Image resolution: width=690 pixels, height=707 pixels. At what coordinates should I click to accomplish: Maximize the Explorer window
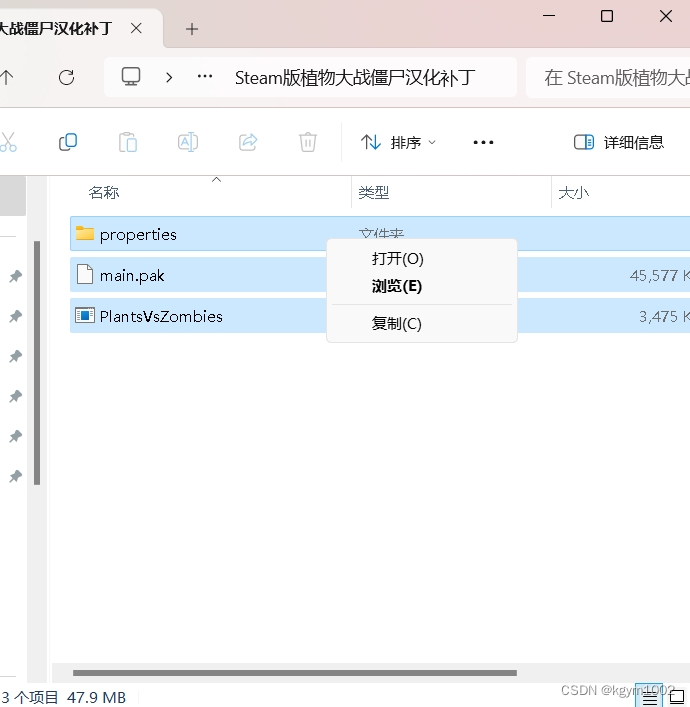(x=607, y=16)
